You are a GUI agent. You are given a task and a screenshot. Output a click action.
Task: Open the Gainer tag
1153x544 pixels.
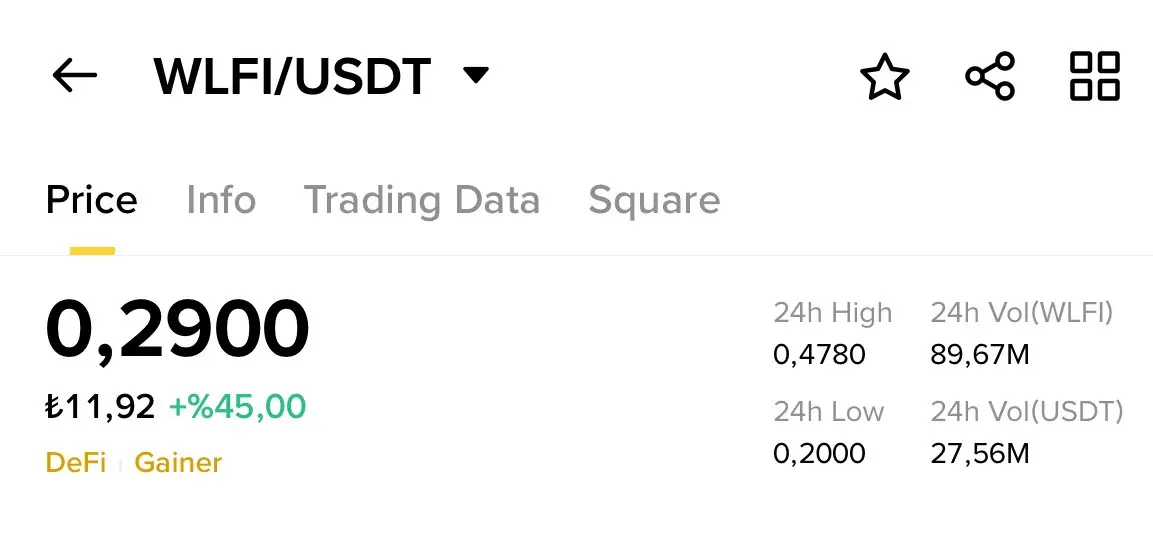pos(178,462)
